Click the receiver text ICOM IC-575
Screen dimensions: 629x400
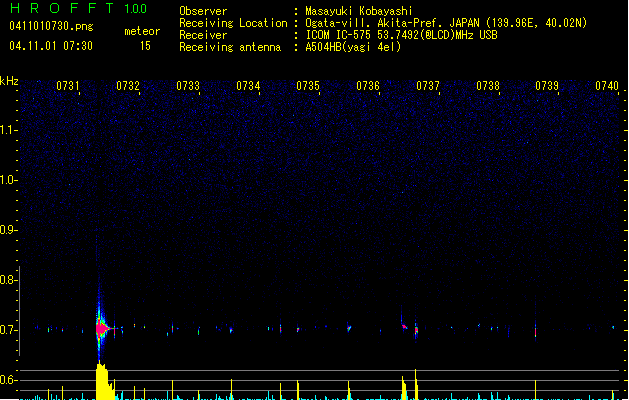(339, 35)
